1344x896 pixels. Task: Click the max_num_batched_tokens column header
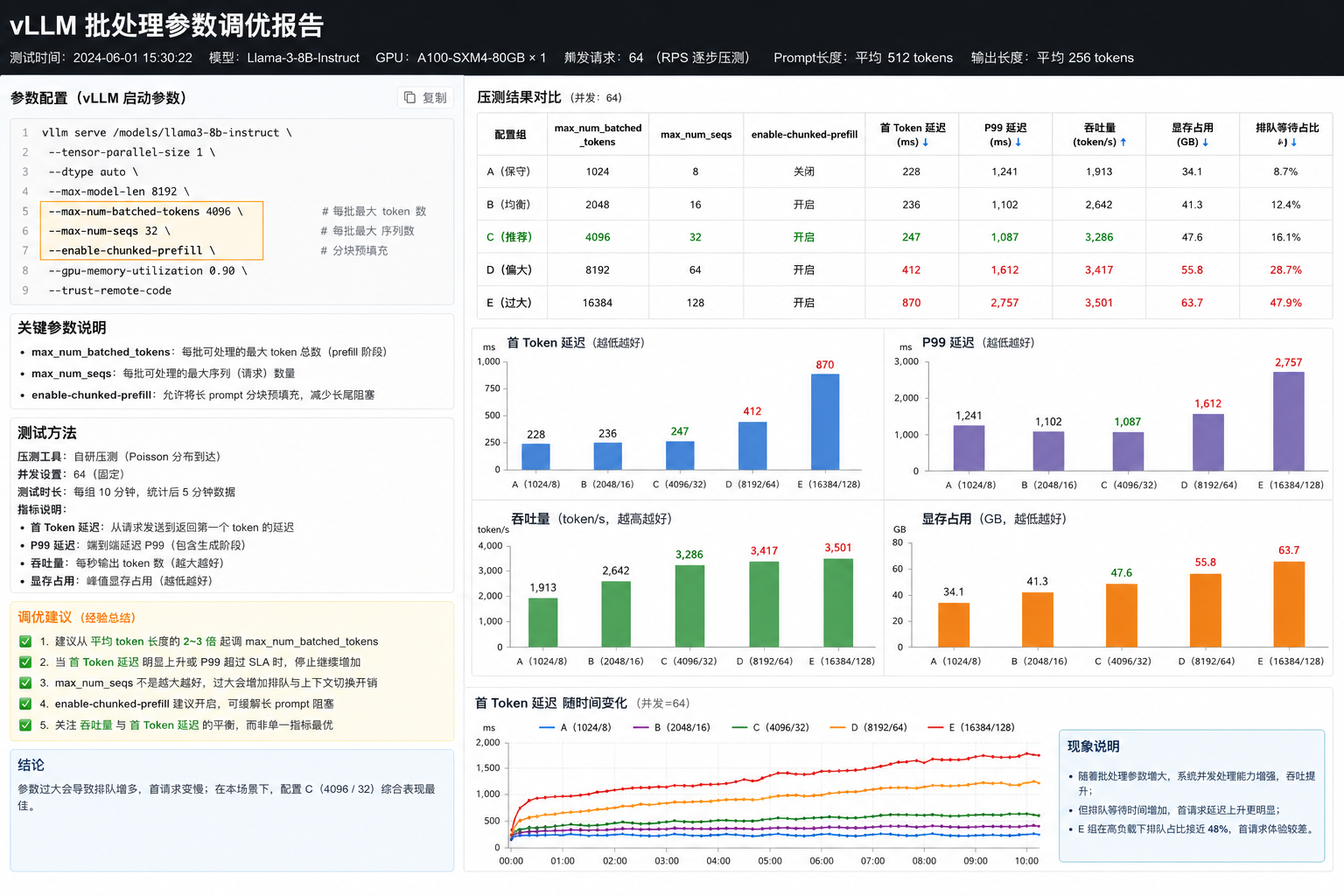pyautogui.click(x=598, y=135)
